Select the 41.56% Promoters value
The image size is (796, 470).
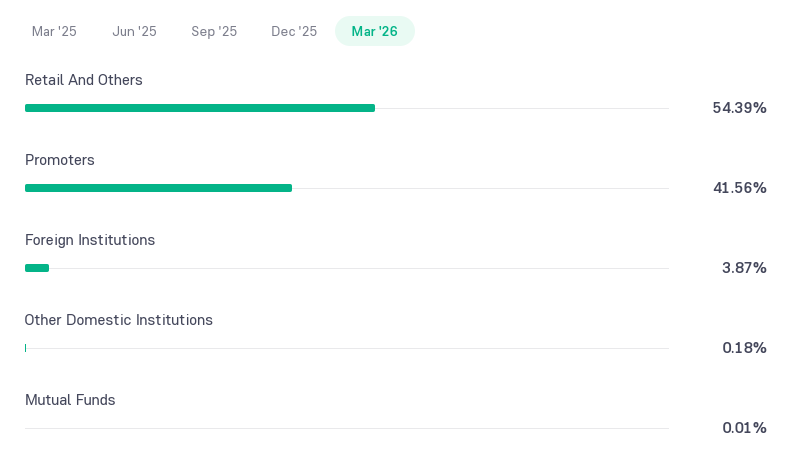coord(740,188)
